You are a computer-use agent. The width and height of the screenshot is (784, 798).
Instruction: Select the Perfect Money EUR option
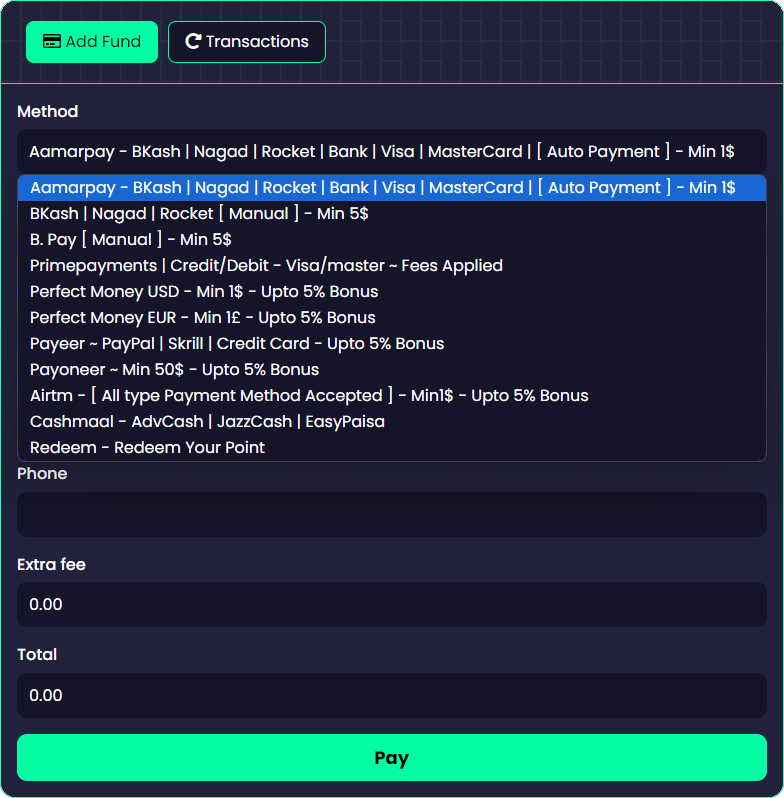(x=392, y=317)
